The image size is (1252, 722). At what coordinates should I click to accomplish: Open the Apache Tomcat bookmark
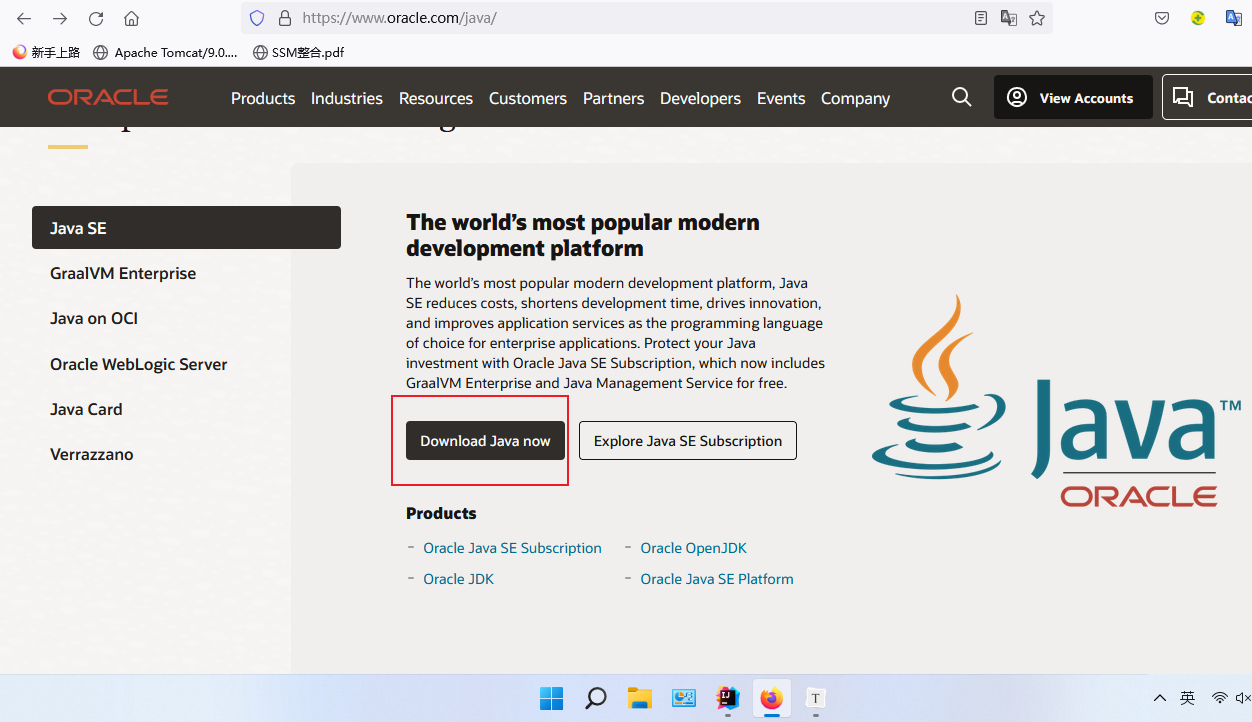point(165,52)
